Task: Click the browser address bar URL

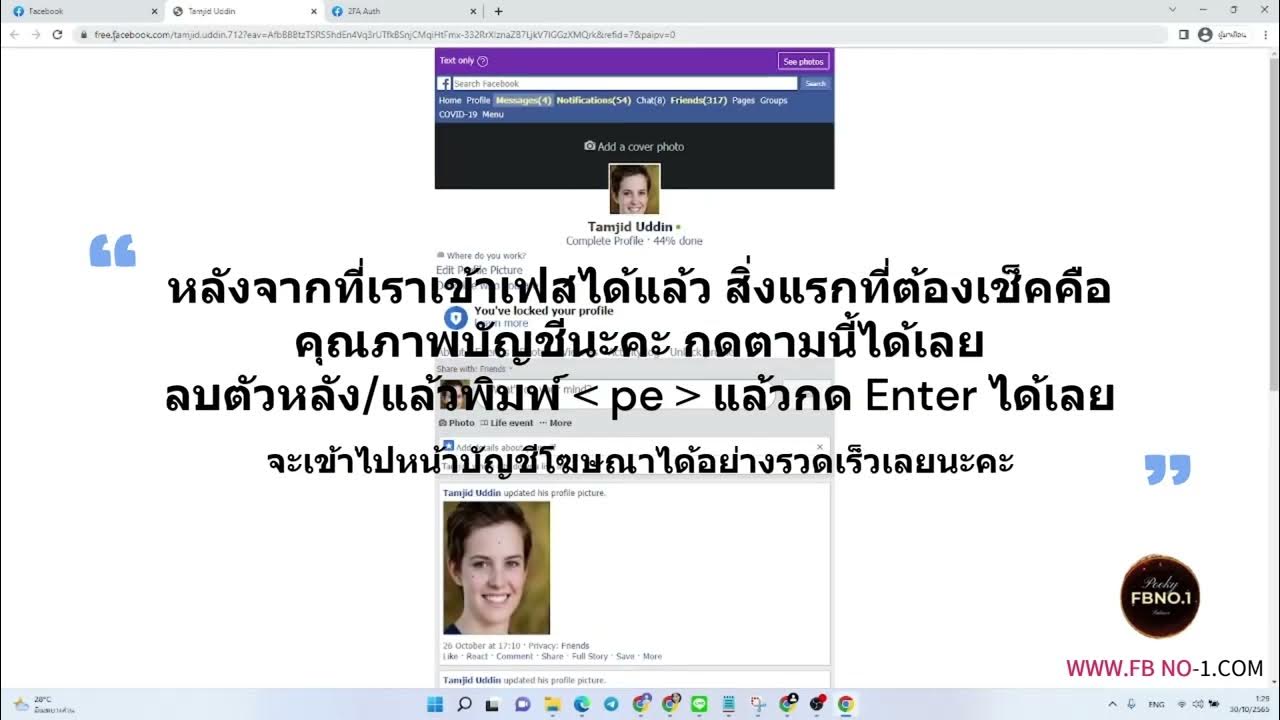Action: coord(384,34)
